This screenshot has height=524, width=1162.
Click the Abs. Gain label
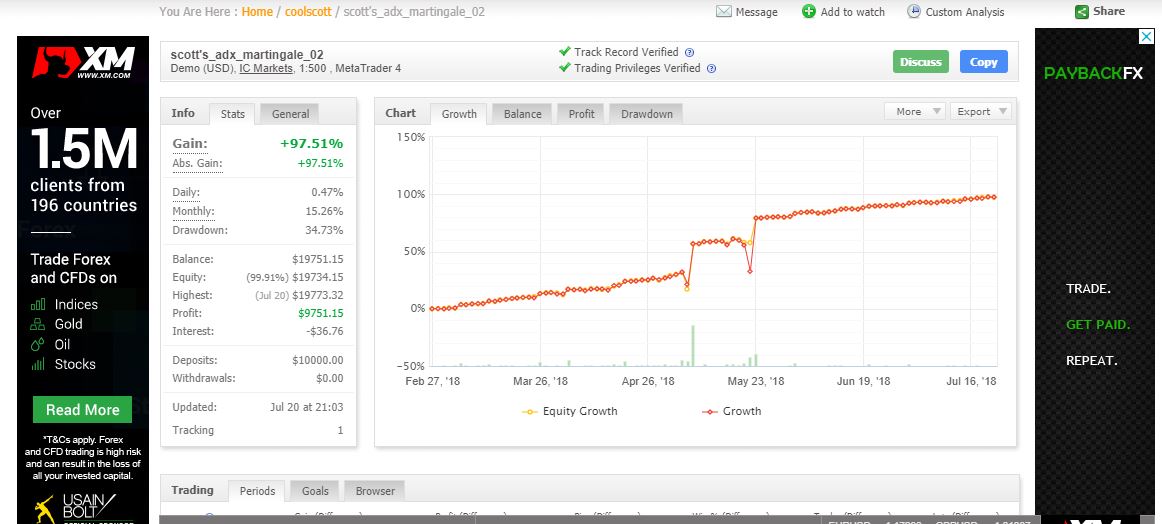click(x=197, y=164)
